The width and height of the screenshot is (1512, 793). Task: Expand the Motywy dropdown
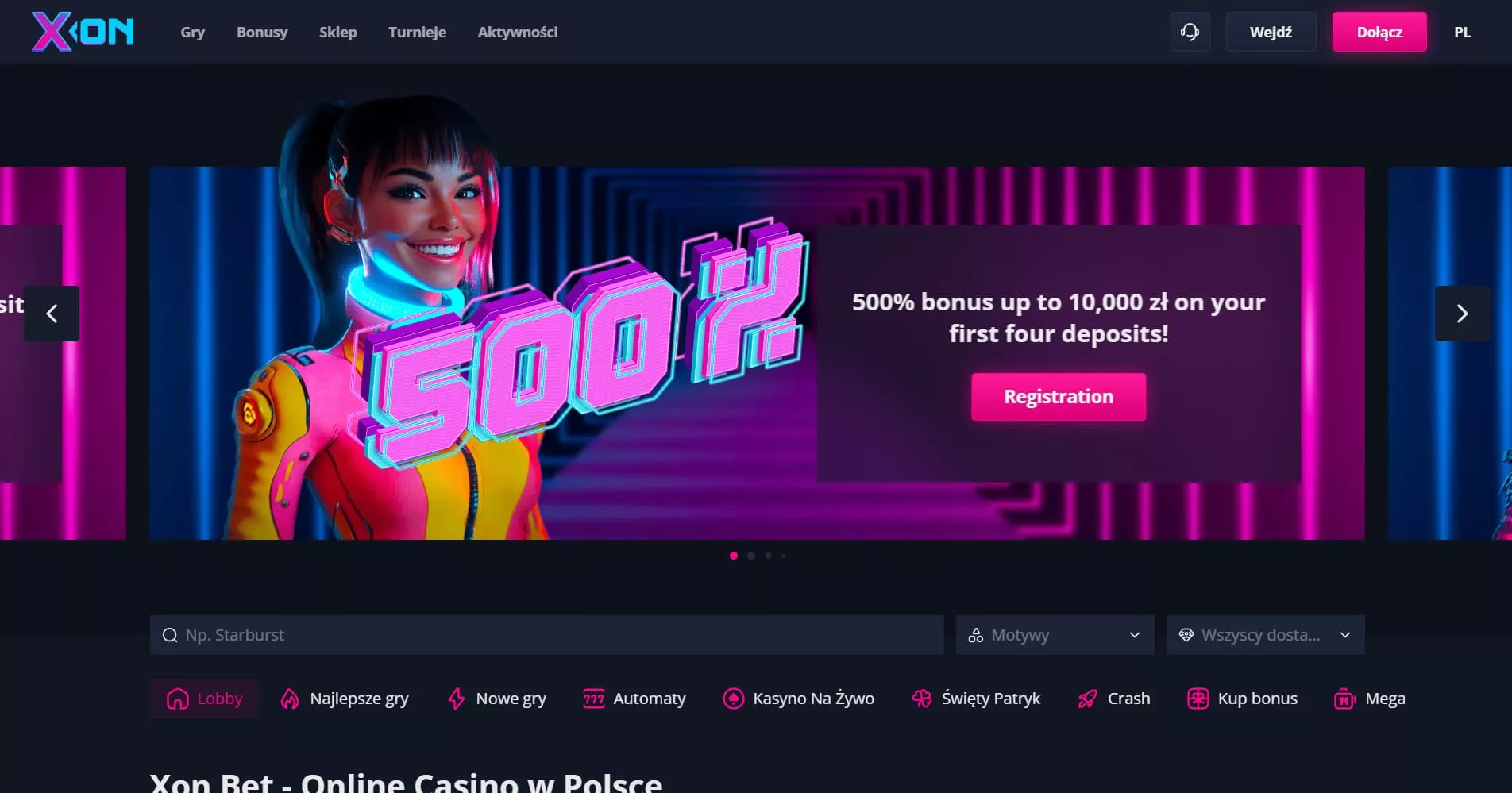click(1055, 635)
